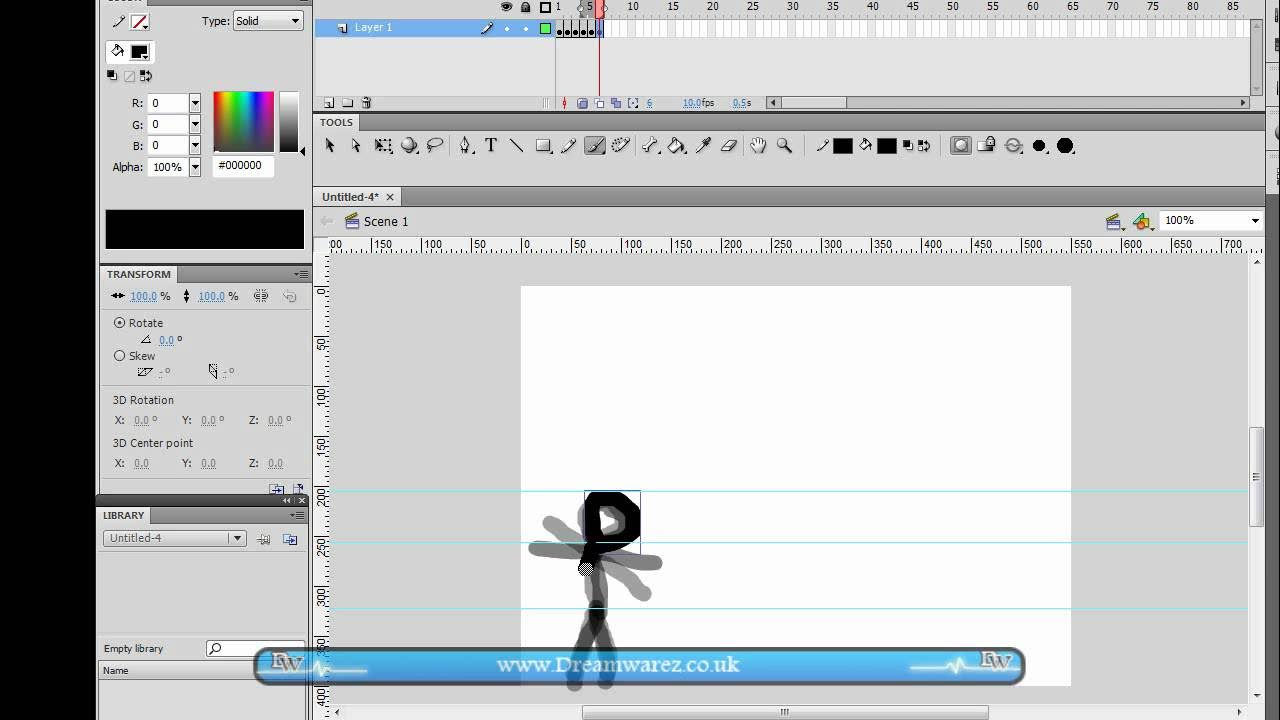This screenshot has width=1280, height=720.
Task: Select the Text tool
Action: click(491, 146)
